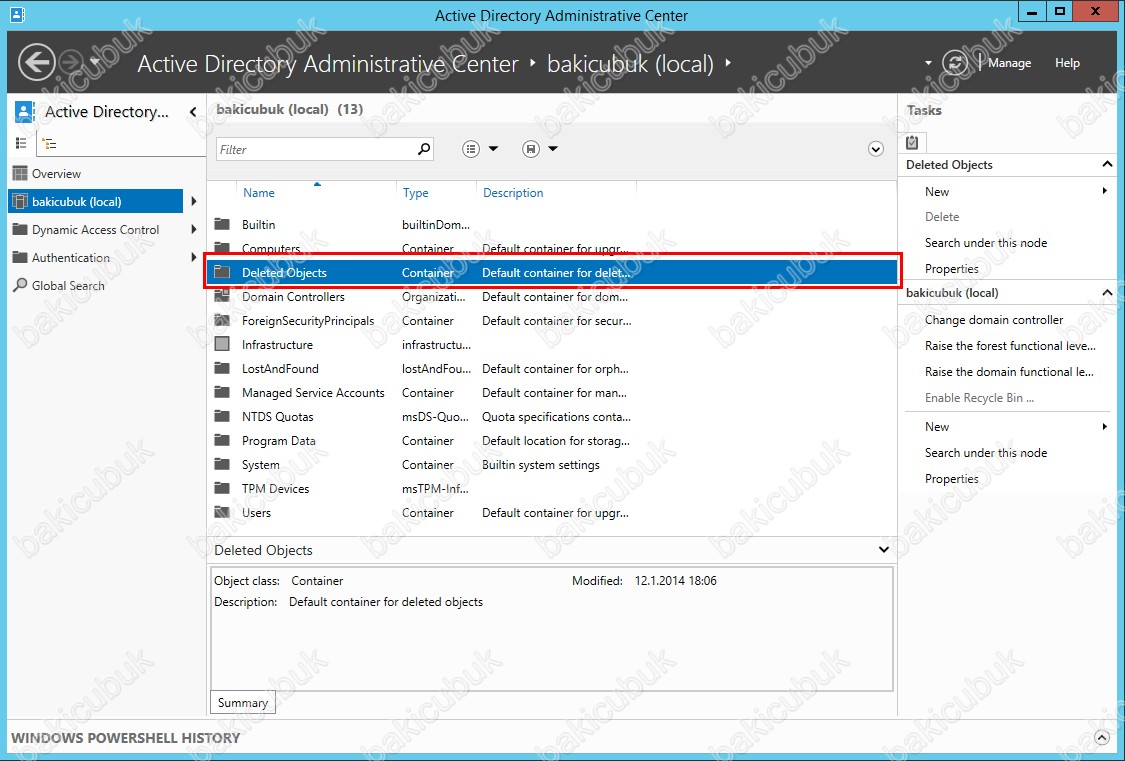The width and height of the screenshot is (1125, 761).
Task: Open Properties for Deleted Objects
Action: (x=951, y=269)
